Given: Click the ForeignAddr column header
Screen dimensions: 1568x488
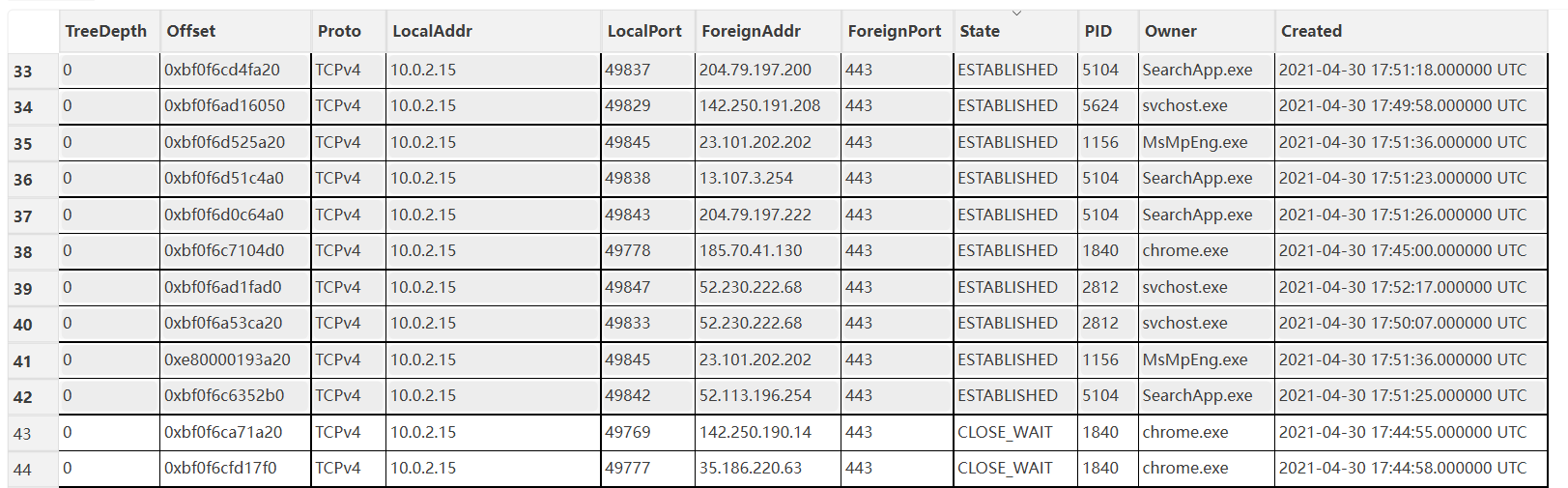Looking at the screenshot, I should [x=751, y=31].
